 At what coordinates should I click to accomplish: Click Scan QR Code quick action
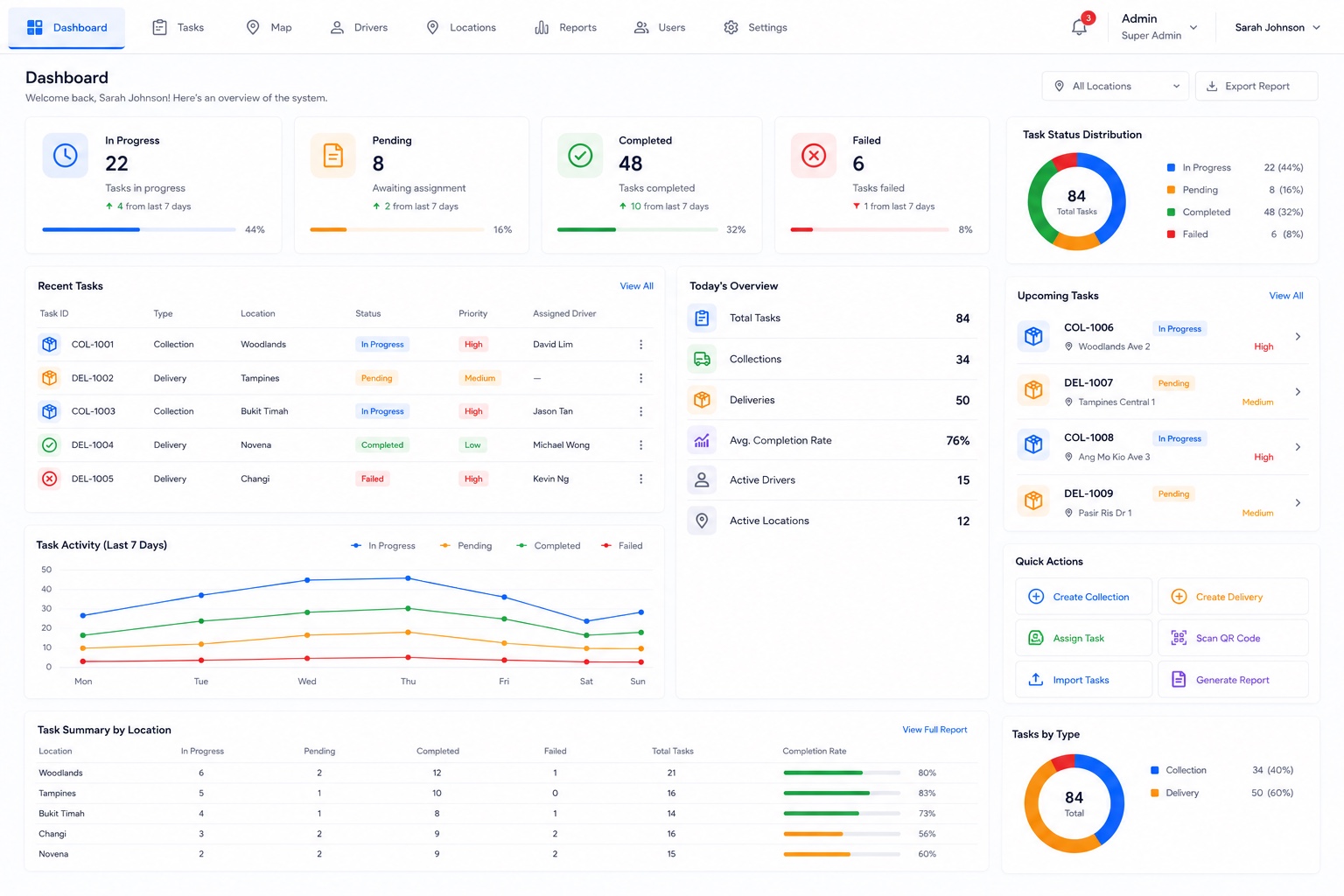click(1233, 638)
